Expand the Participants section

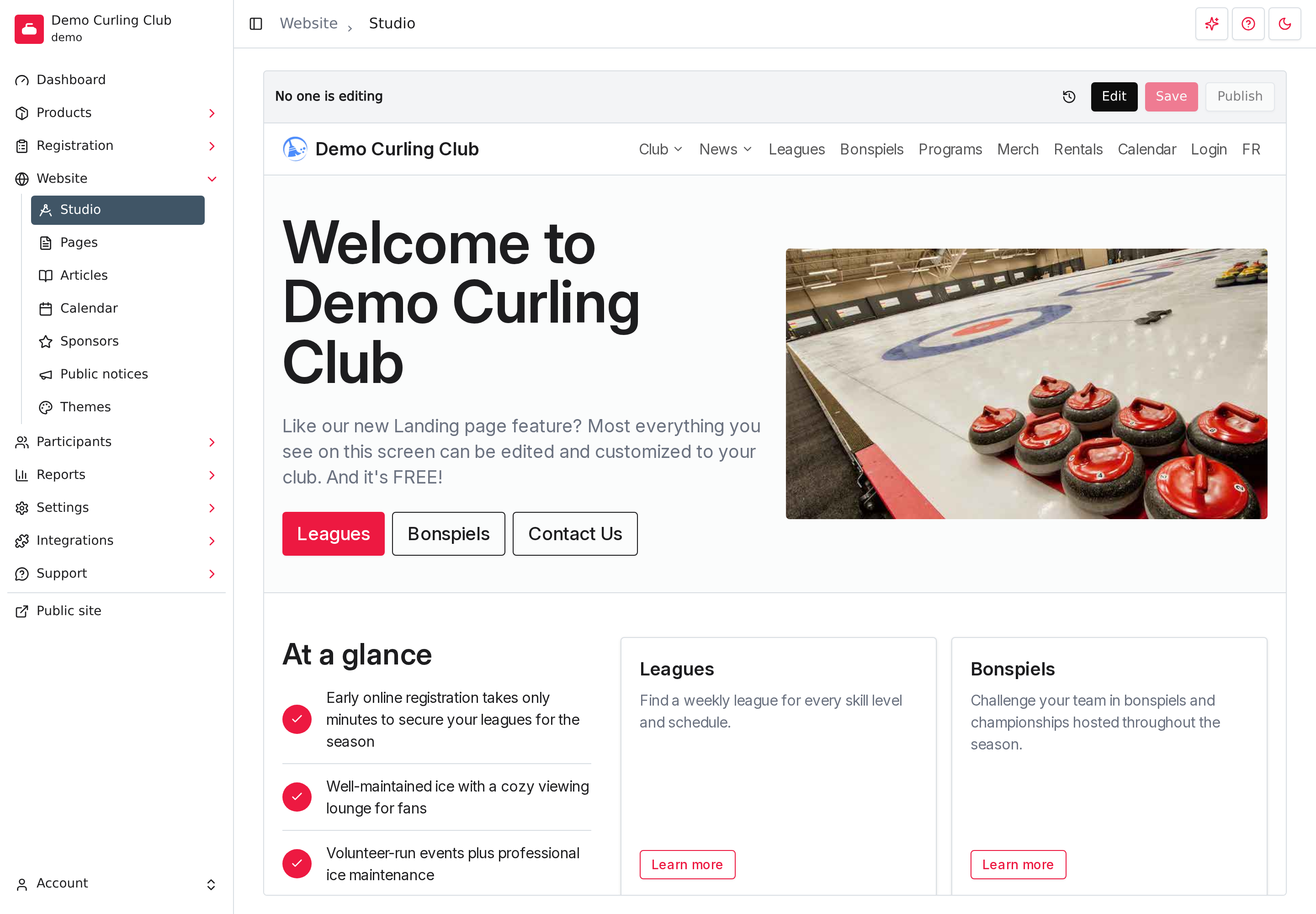click(x=117, y=442)
